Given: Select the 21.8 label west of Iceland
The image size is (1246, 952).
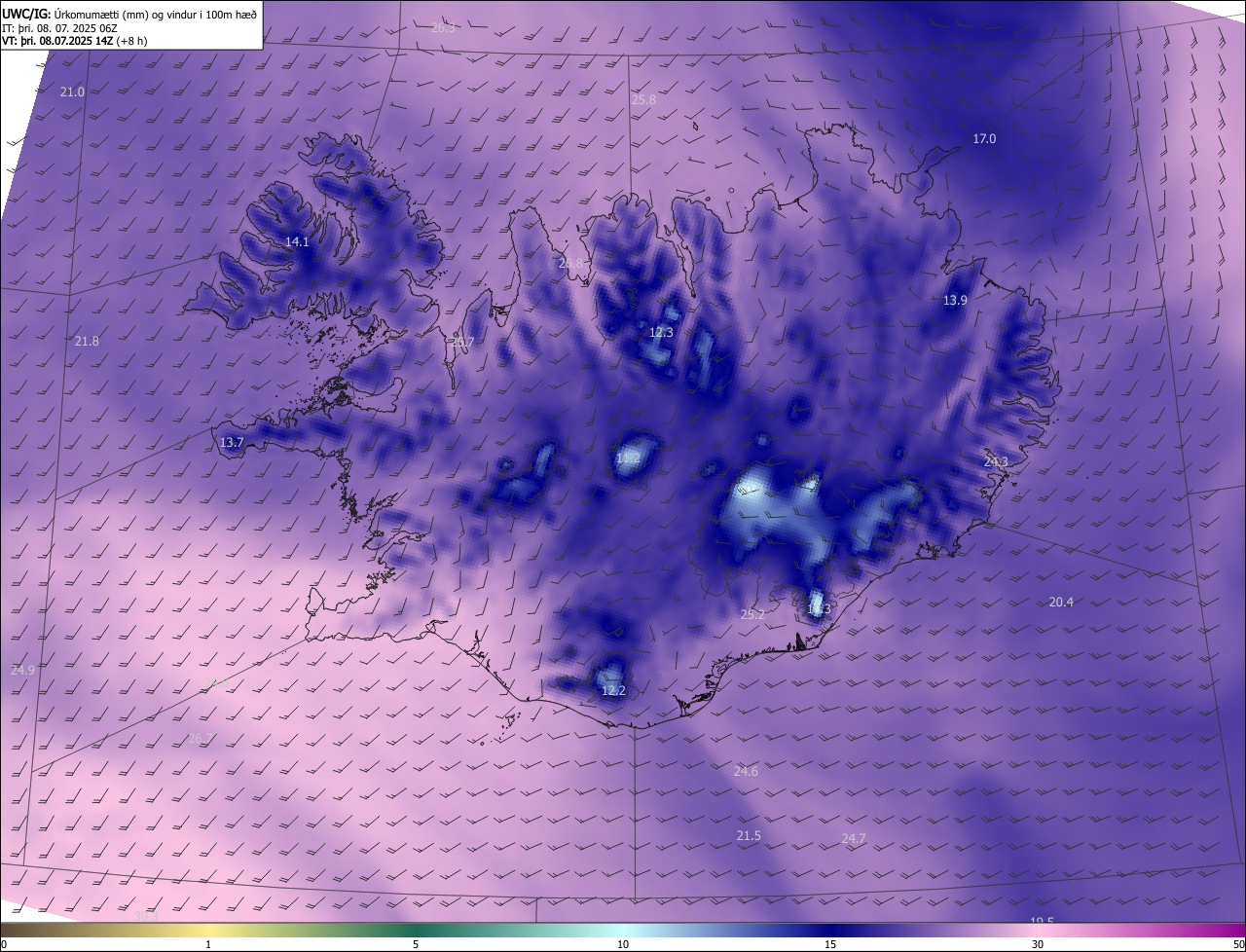Looking at the screenshot, I should 87,342.
